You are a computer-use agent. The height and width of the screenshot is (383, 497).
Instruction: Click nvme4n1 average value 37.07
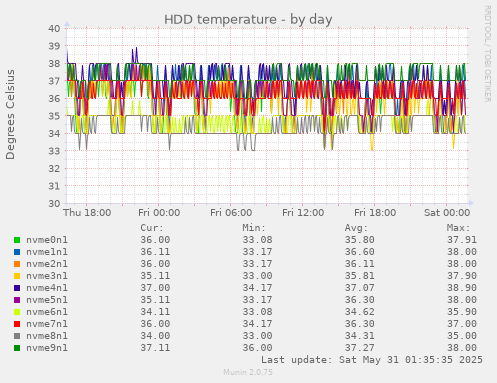pyautogui.click(x=360, y=288)
